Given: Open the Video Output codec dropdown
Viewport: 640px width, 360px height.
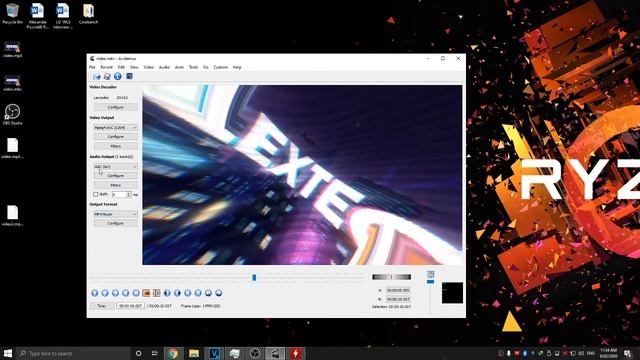Looking at the screenshot, I should [116, 127].
